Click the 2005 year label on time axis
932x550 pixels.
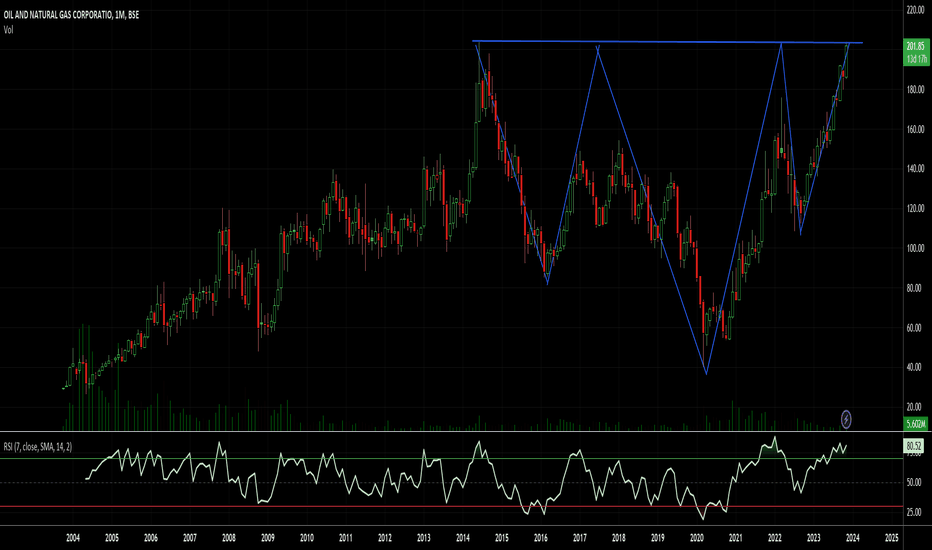pos(112,538)
